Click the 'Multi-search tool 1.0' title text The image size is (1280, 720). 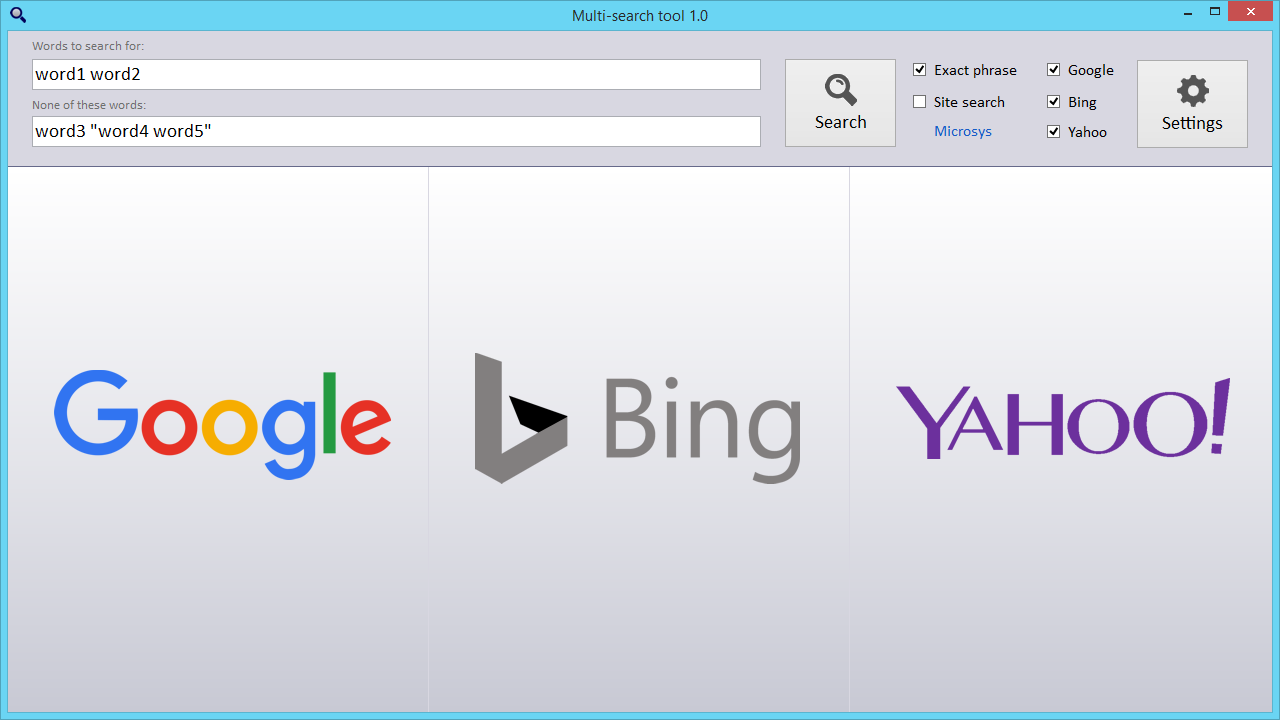click(x=640, y=15)
